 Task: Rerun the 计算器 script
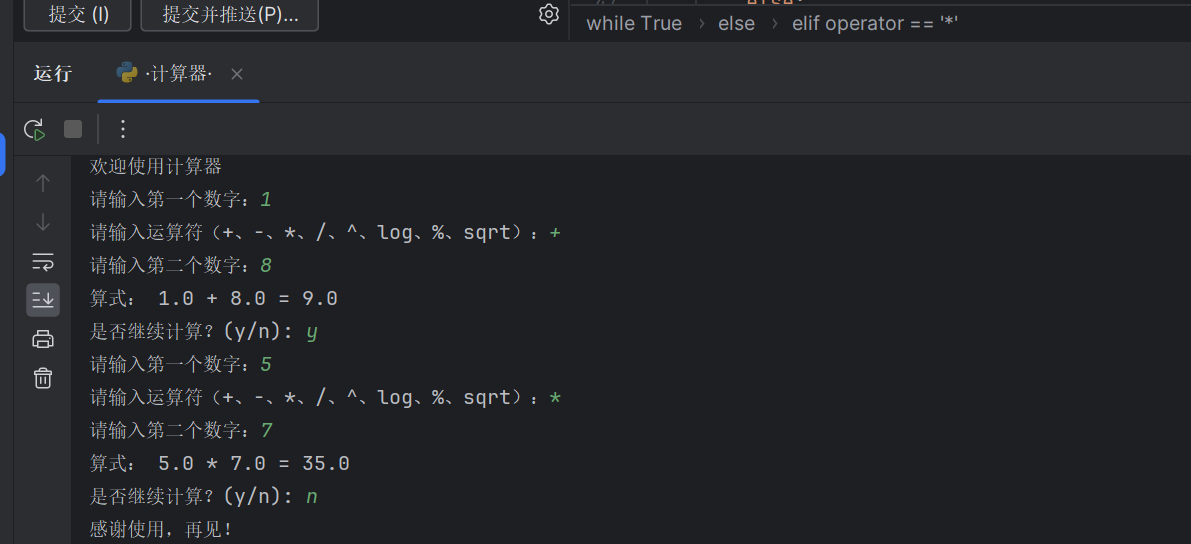click(x=34, y=129)
